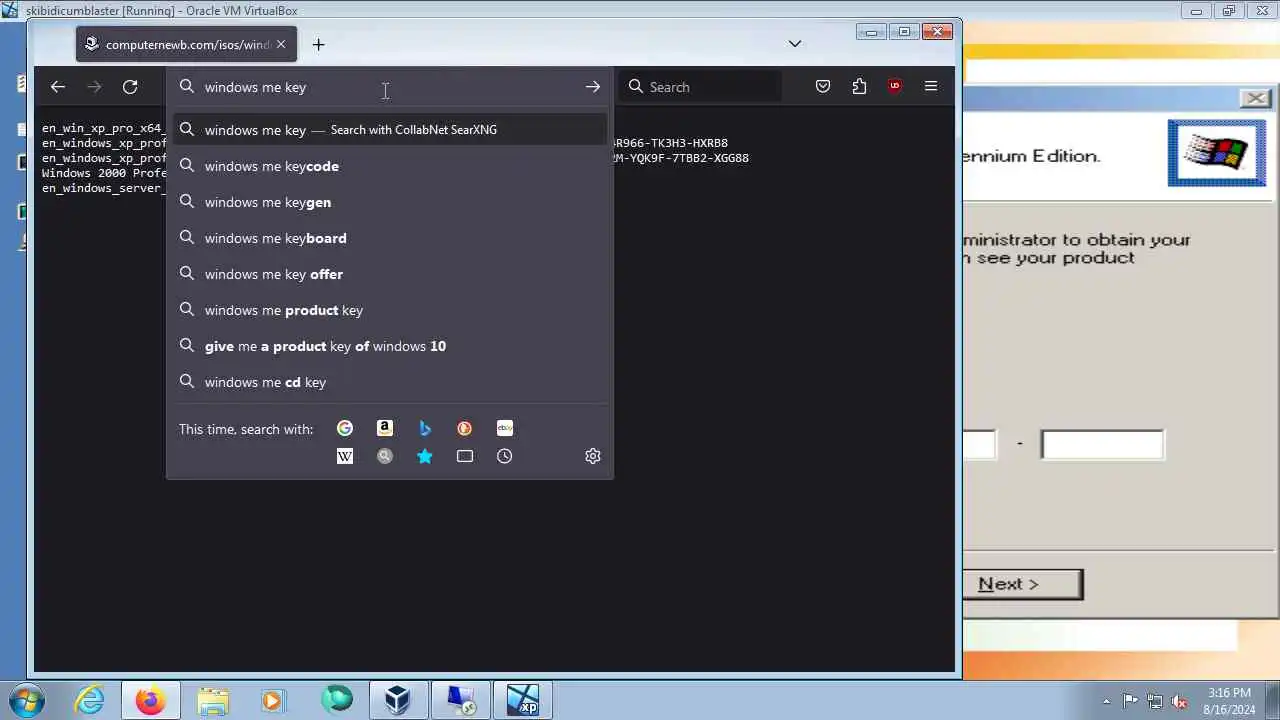
Task: Open the XP virtual machine taskbar item
Action: [522, 700]
